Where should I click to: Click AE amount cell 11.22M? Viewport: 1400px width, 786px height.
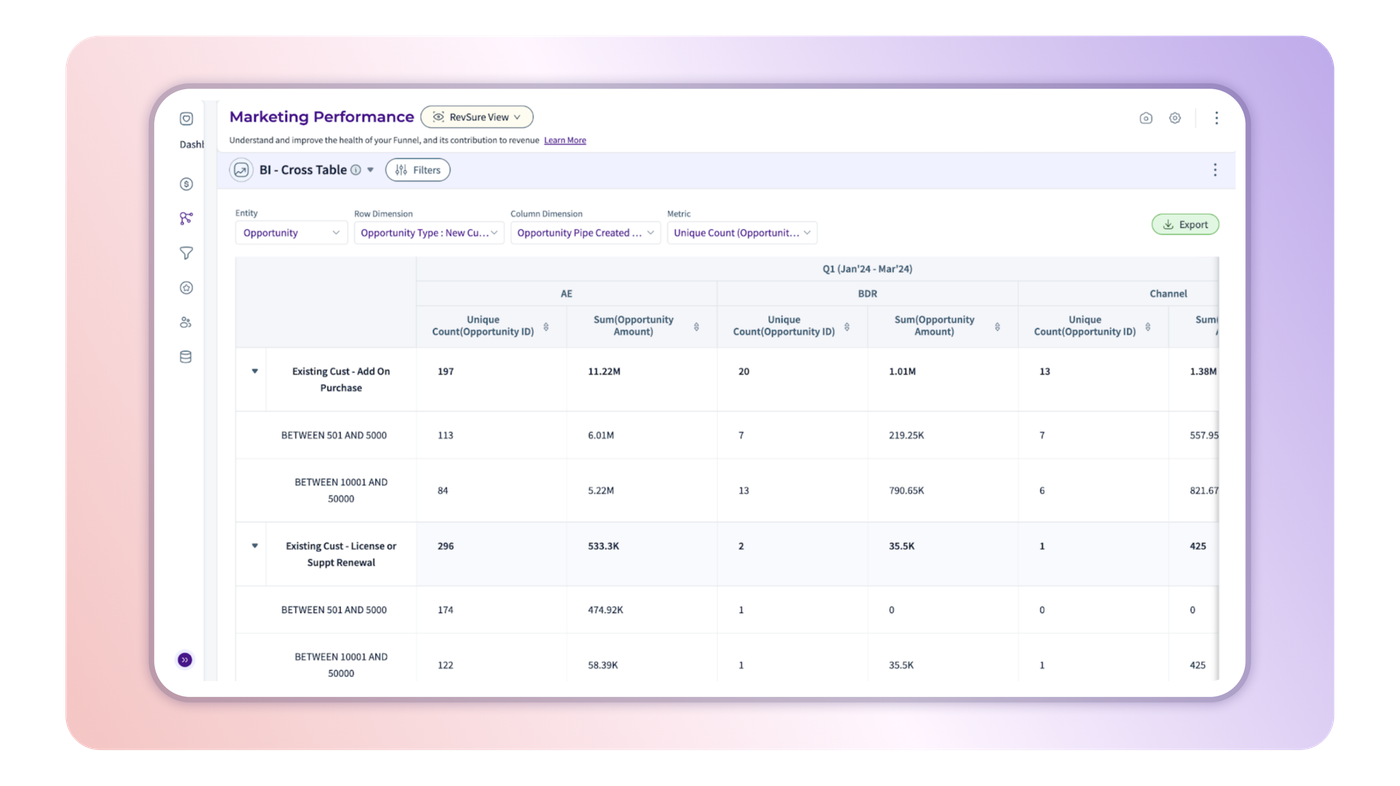(605, 371)
